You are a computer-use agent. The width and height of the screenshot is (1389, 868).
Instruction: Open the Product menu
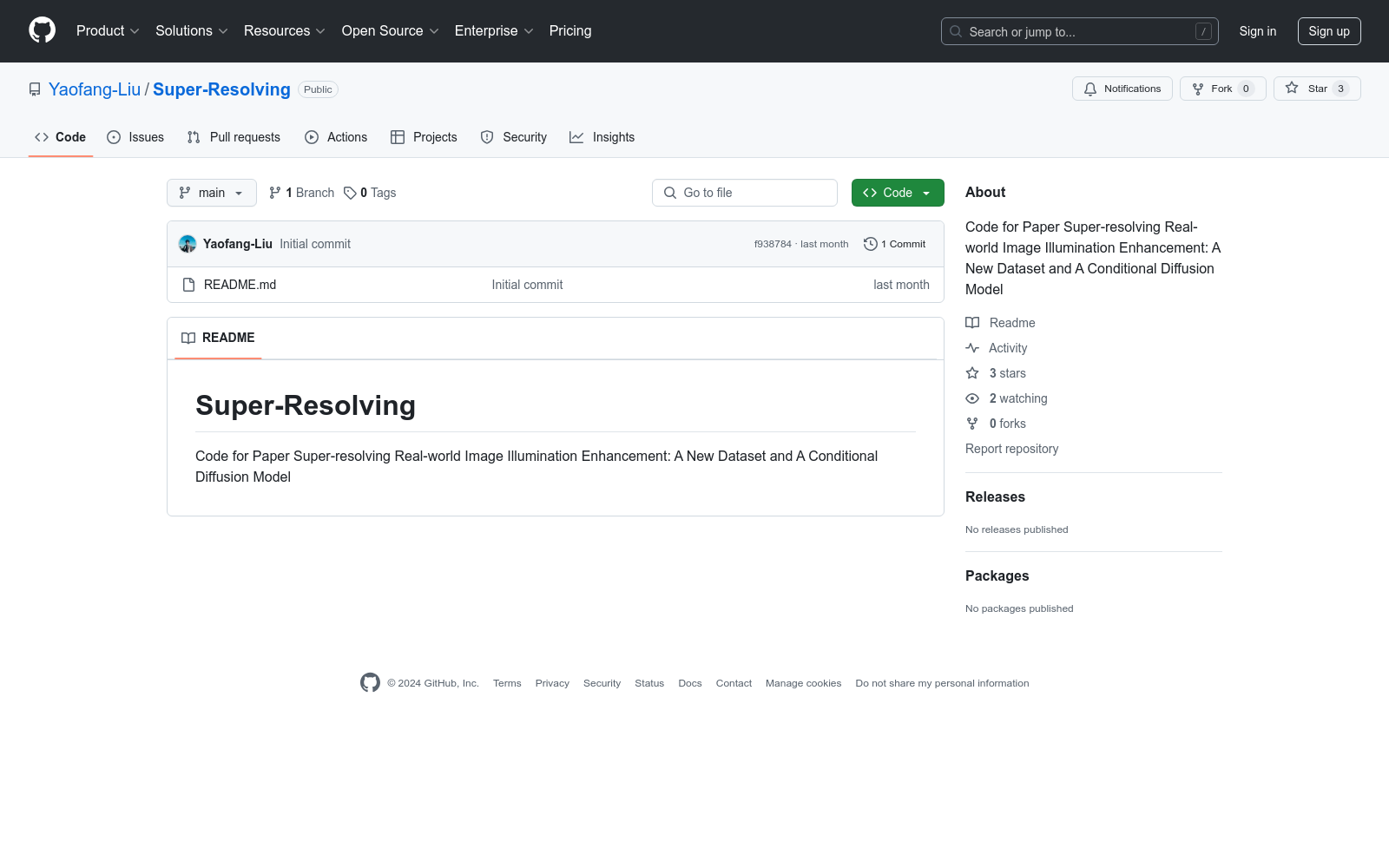(x=108, y=30)
